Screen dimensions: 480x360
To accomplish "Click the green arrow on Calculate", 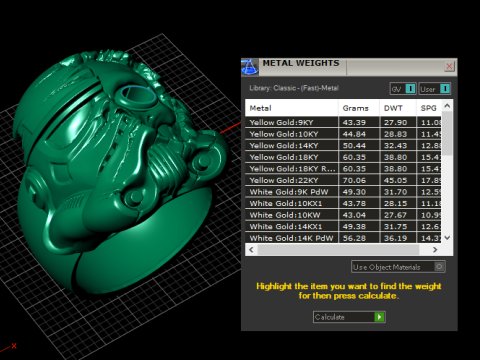I will click(379, 317).
